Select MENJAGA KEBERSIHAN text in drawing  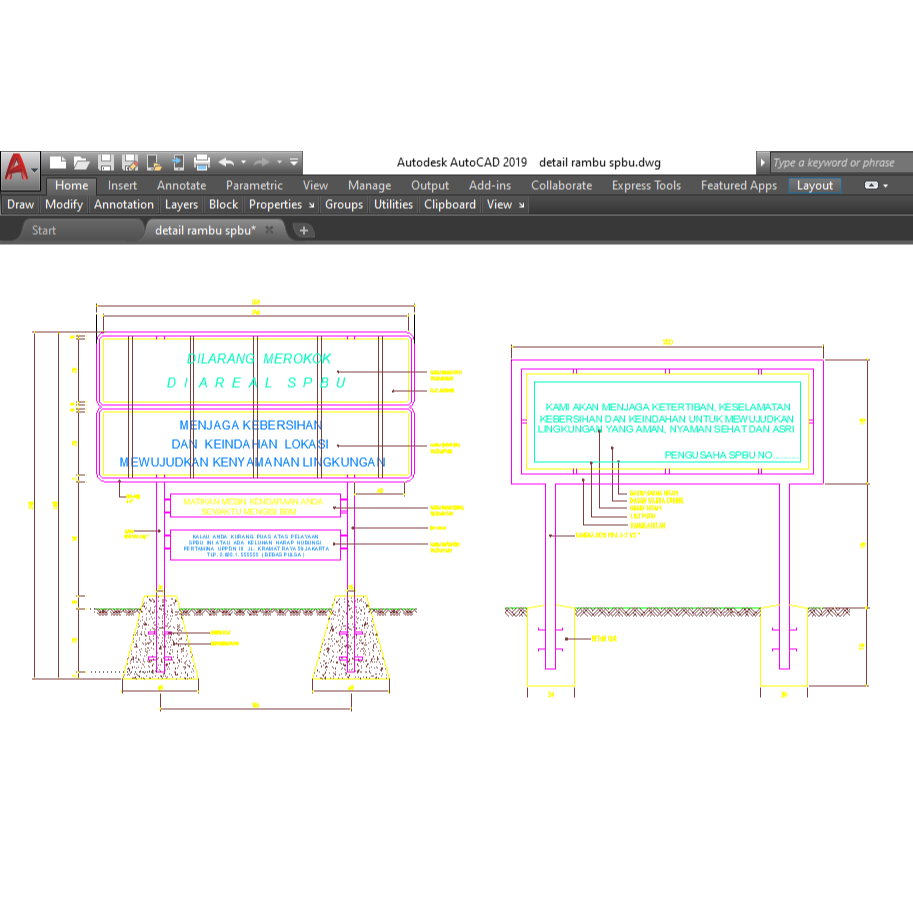coord(250,425)
